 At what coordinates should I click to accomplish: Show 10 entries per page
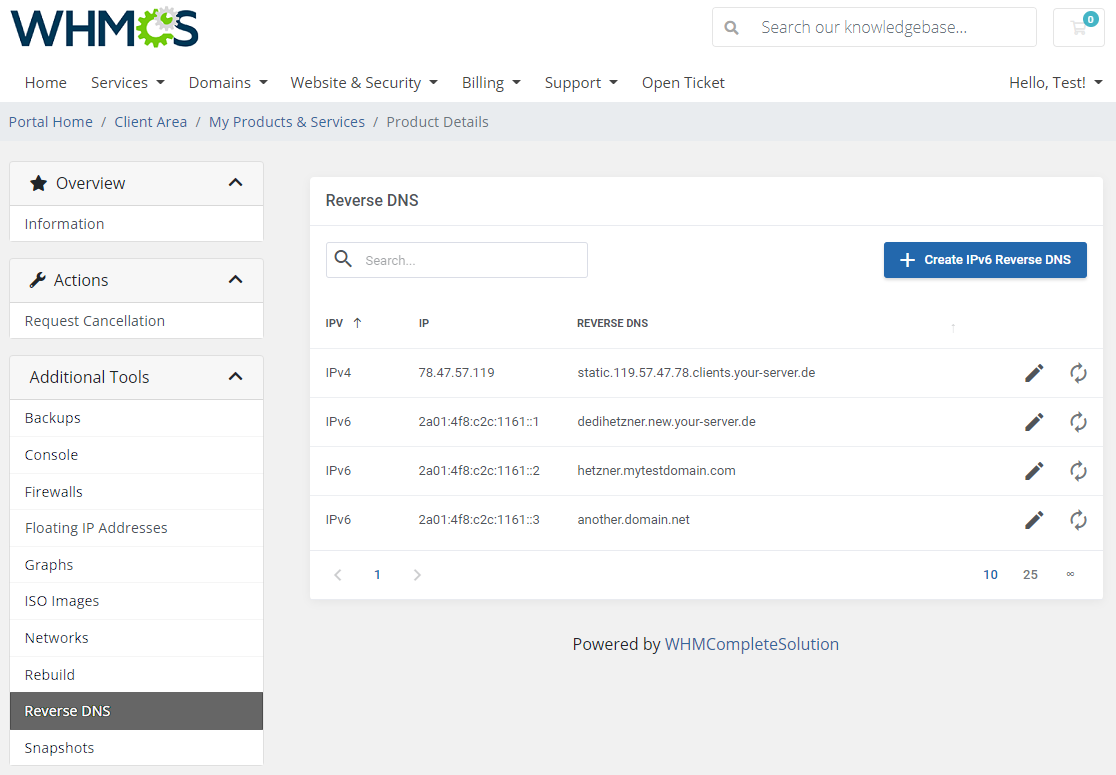pos(990,575)
